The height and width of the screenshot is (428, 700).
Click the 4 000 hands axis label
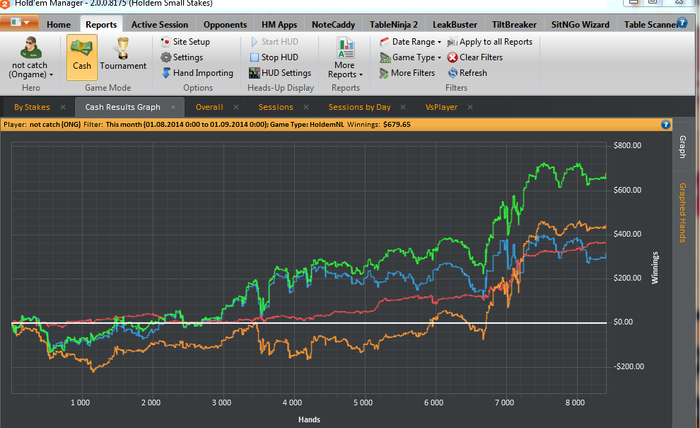click(x=292, y=403)
